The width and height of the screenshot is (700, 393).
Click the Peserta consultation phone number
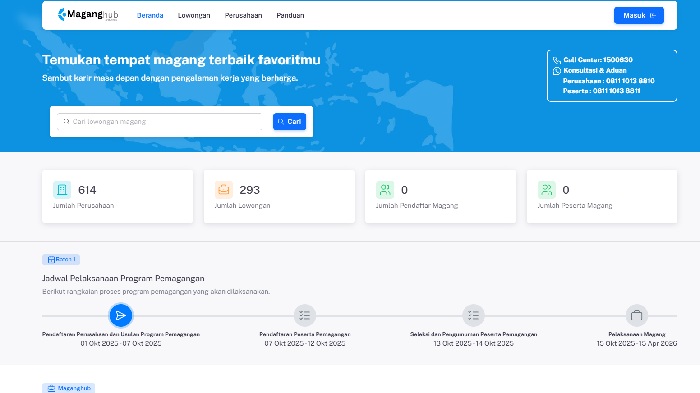click(617, 91)
